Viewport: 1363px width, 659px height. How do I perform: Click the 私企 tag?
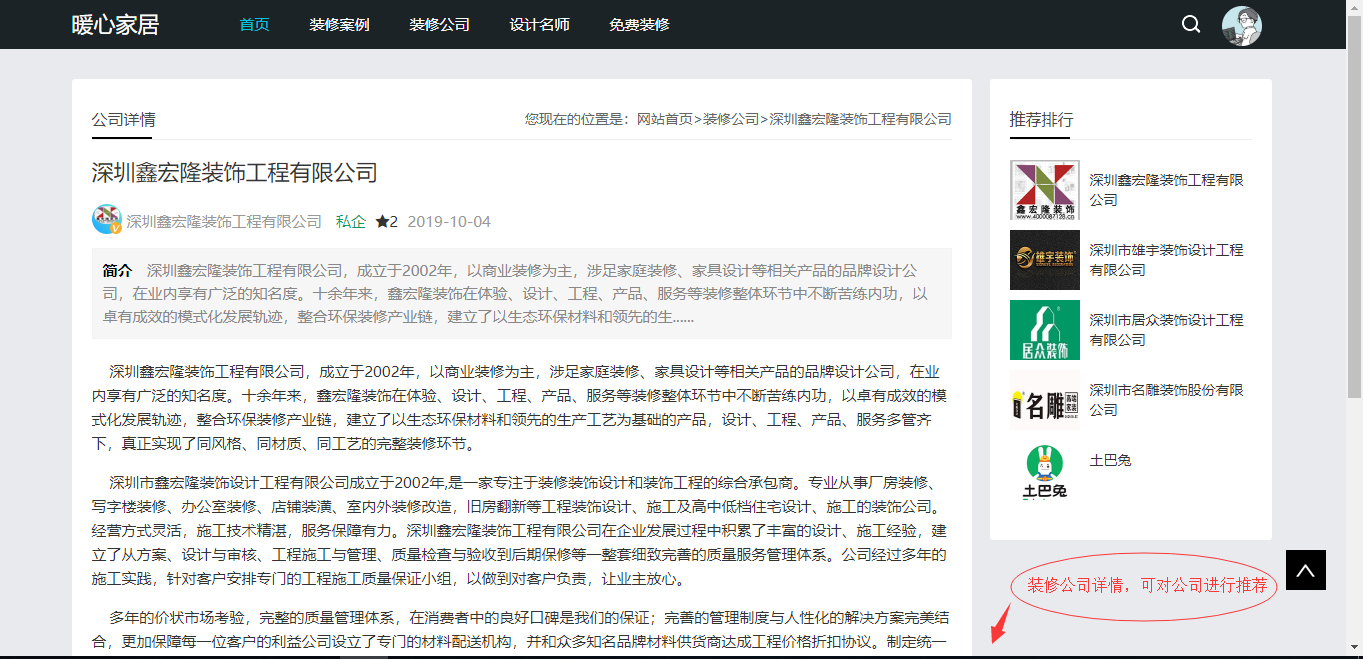point(351,221)
